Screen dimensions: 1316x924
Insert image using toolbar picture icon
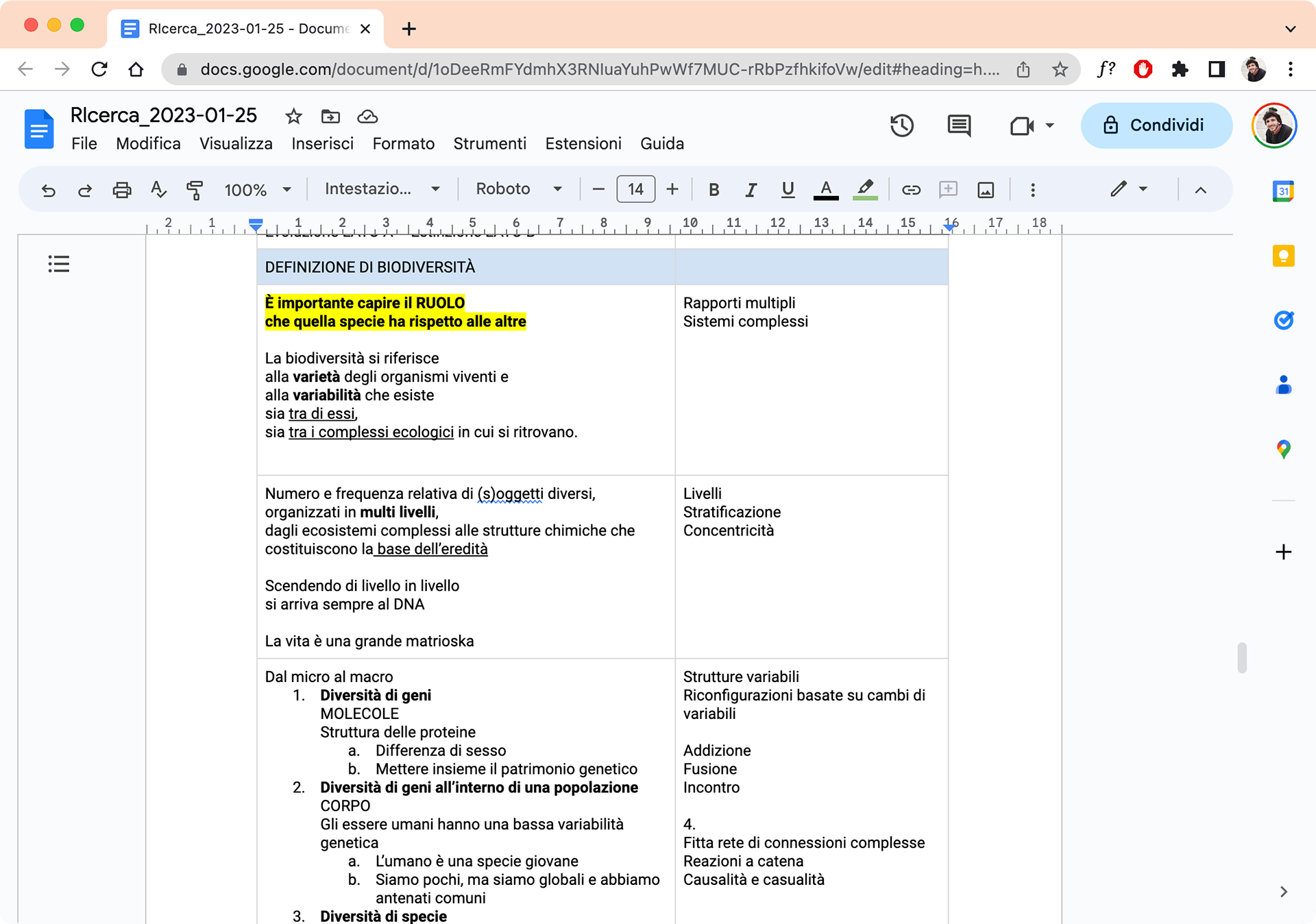click(986, 190)
